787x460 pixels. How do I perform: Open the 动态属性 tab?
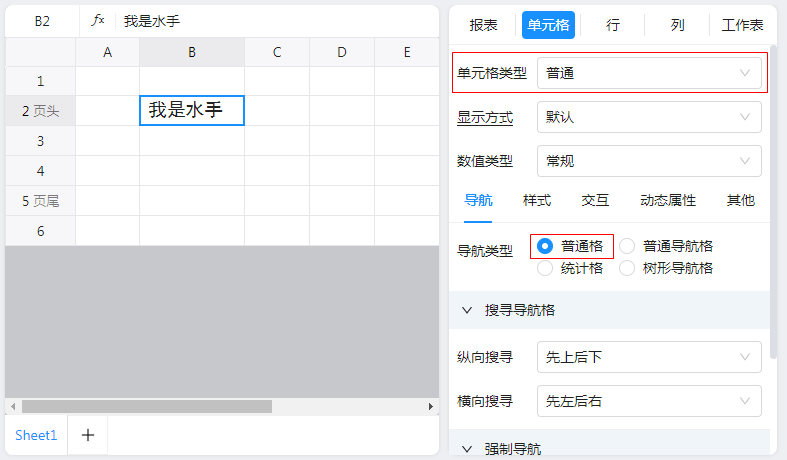(x=667, y=201)
